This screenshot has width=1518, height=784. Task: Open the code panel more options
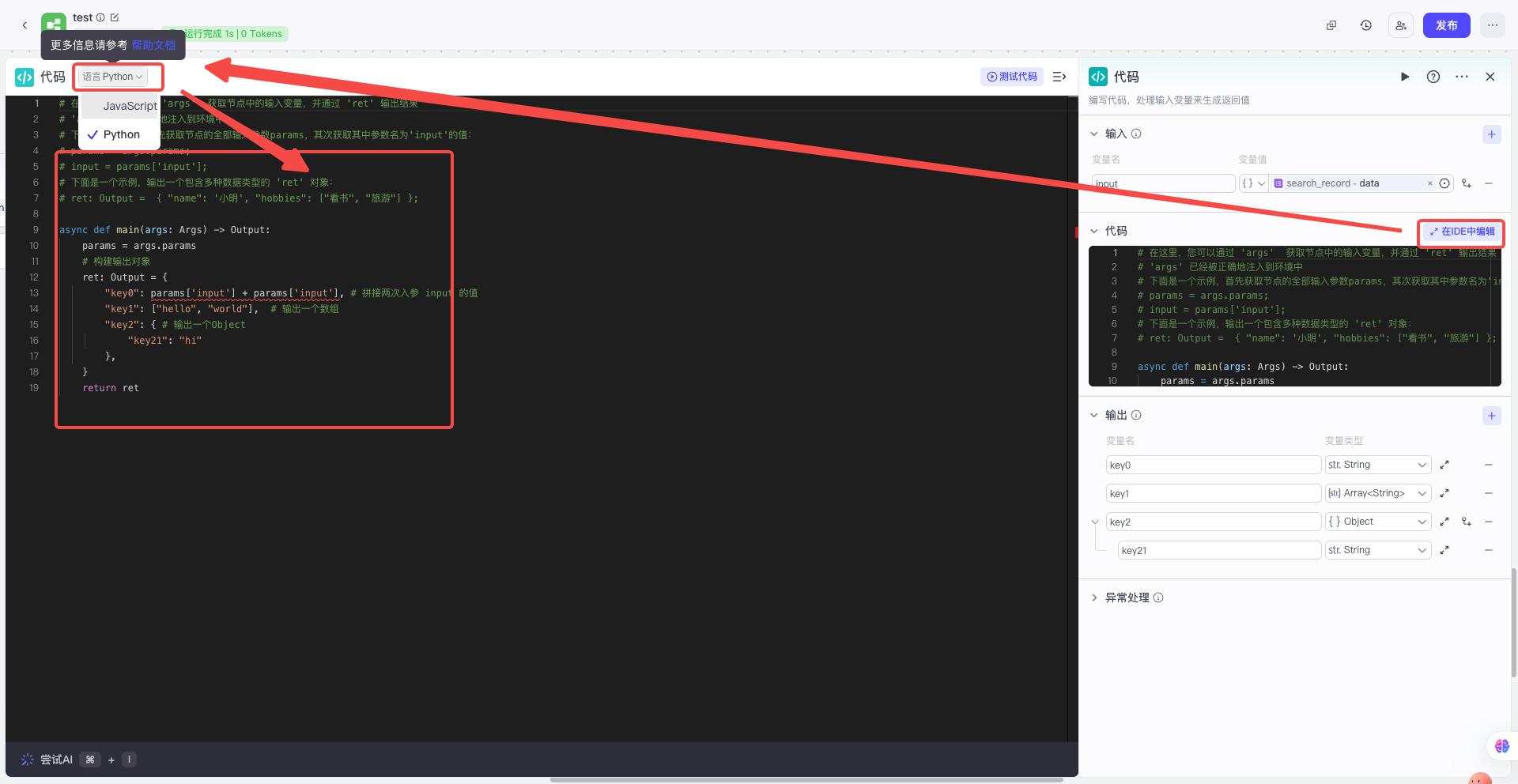1462,77
